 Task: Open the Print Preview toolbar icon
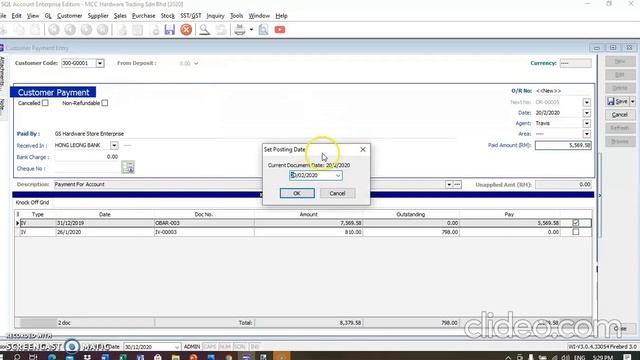pyautogui.click(x=264, y=30)
